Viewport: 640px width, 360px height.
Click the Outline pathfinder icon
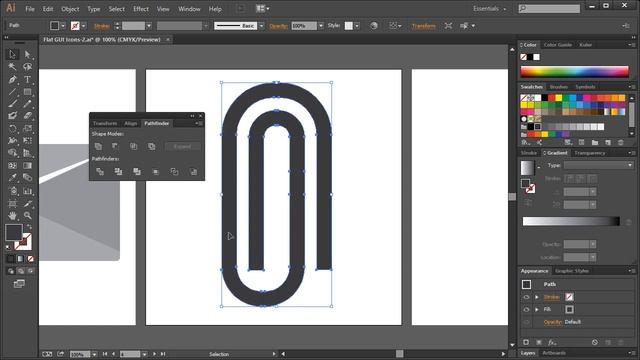tap(174, 172)
